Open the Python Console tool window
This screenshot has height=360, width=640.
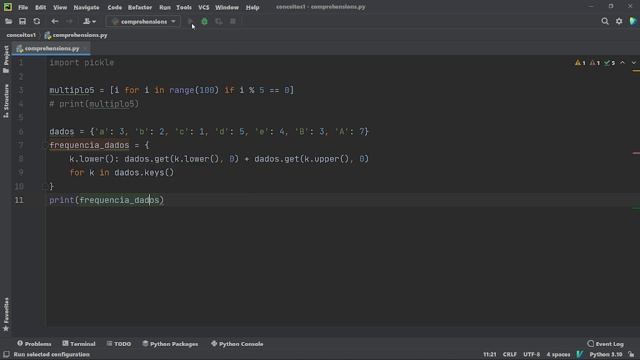point(237,344)
